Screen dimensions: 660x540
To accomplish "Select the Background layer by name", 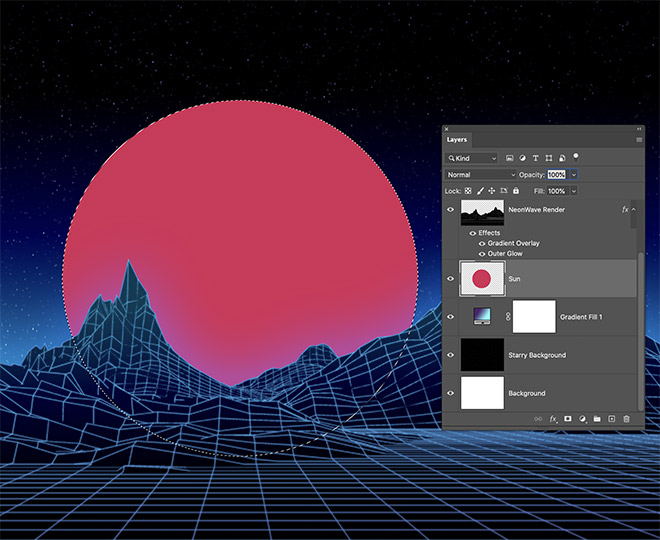I will [x=526, y=393].
